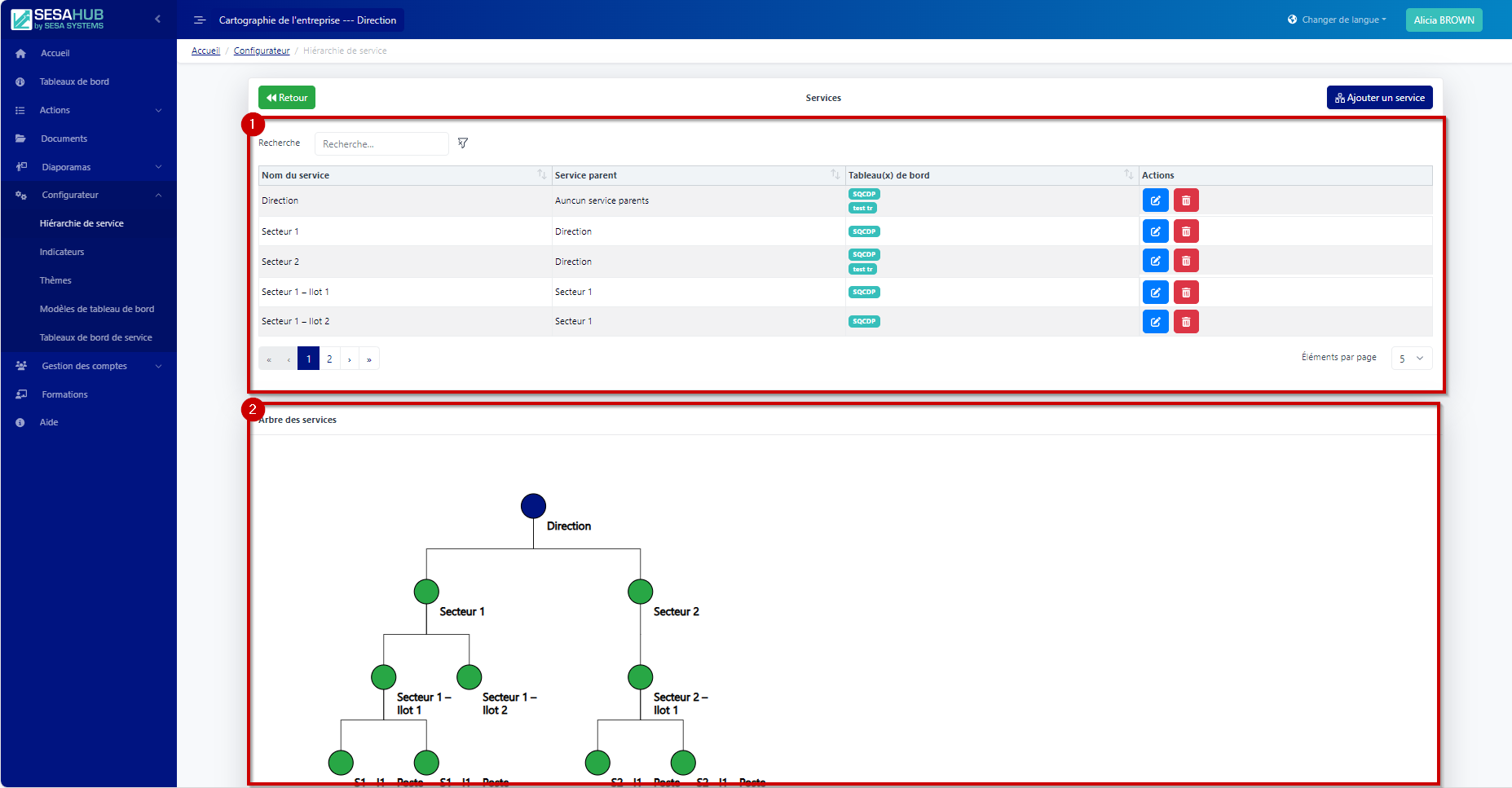This screenshot has width=1512, height=788.
Task: Click the edit icon for Direction row
Action: (1155, 200)
